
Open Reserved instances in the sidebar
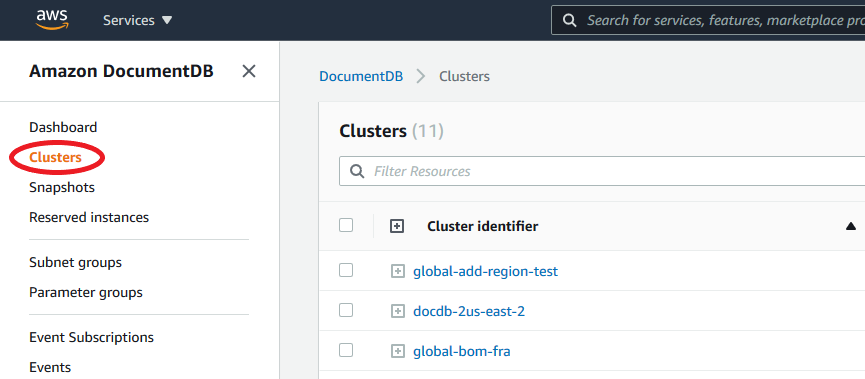[89, 217]
